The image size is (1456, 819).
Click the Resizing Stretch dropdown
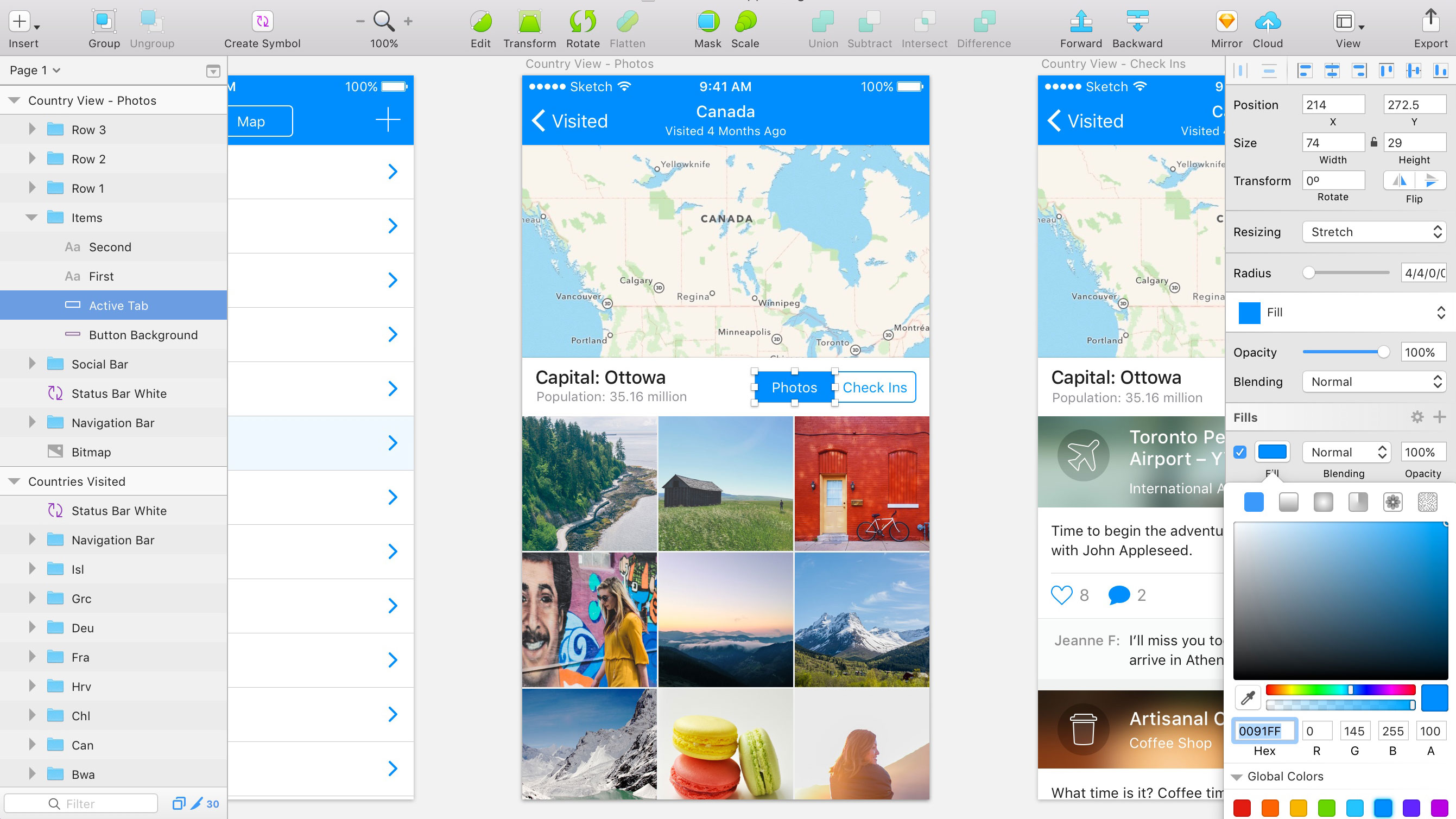[1372, 232]
